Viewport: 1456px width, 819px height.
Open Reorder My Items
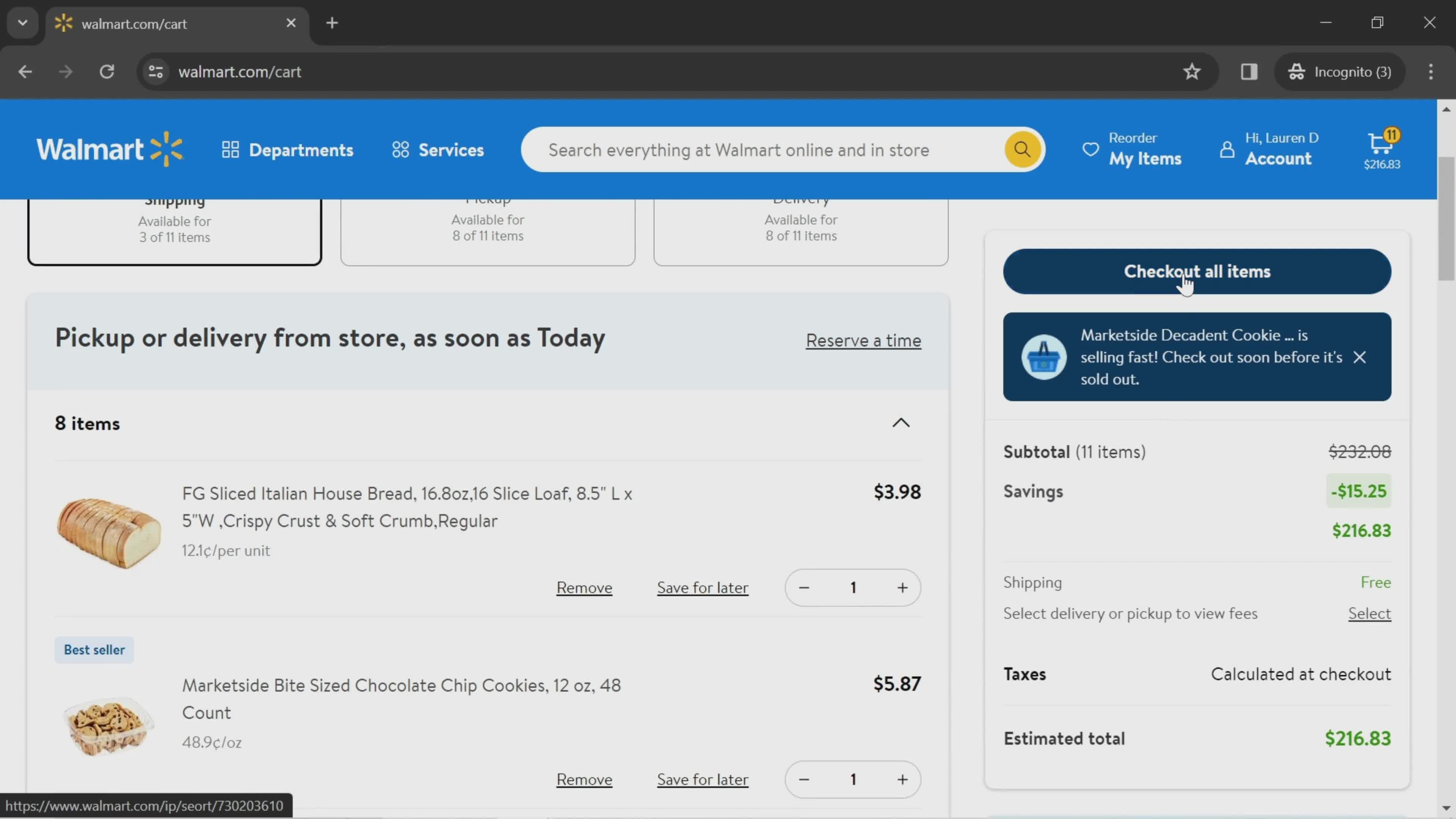click(x=1132, y=149)
